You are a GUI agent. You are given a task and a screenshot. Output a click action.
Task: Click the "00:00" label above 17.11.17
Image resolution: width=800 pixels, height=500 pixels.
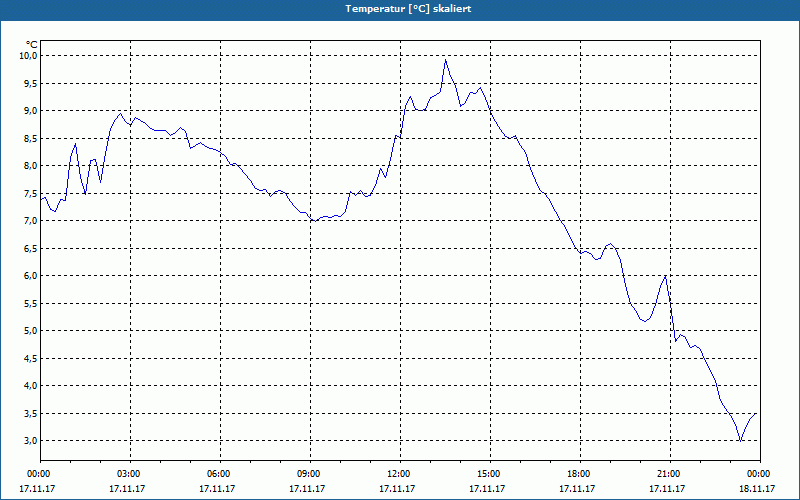pos(38,474)
